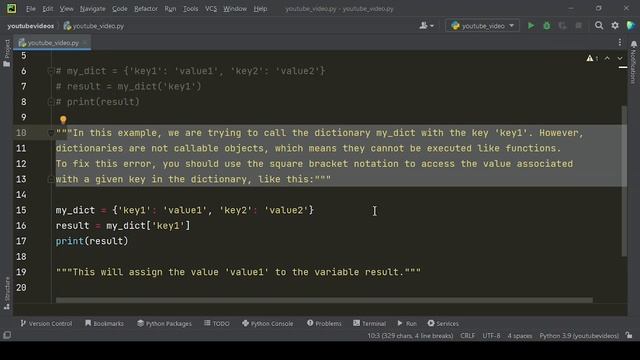Open line separator CRLF selector
Screen dimensions: 640x360
(x=467, y=336)
